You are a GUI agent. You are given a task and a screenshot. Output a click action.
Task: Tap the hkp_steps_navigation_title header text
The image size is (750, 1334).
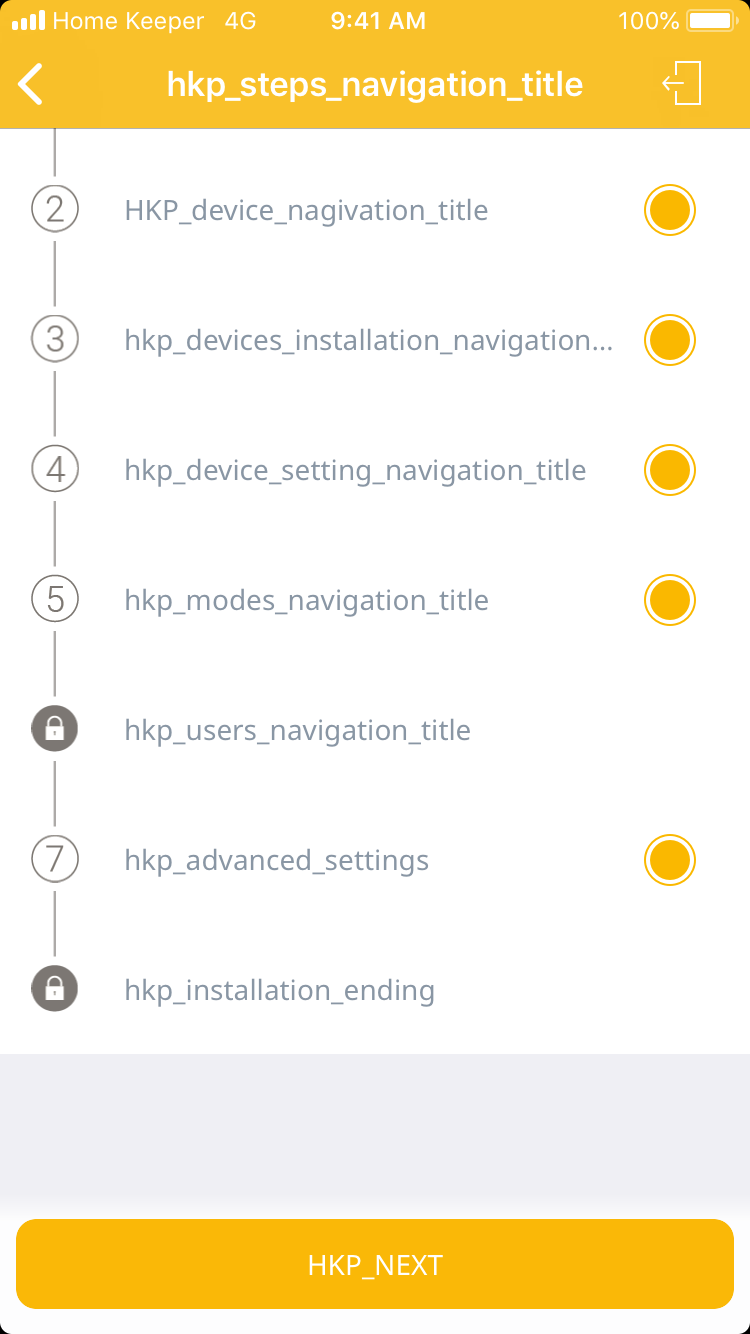(x=375, y=85)
